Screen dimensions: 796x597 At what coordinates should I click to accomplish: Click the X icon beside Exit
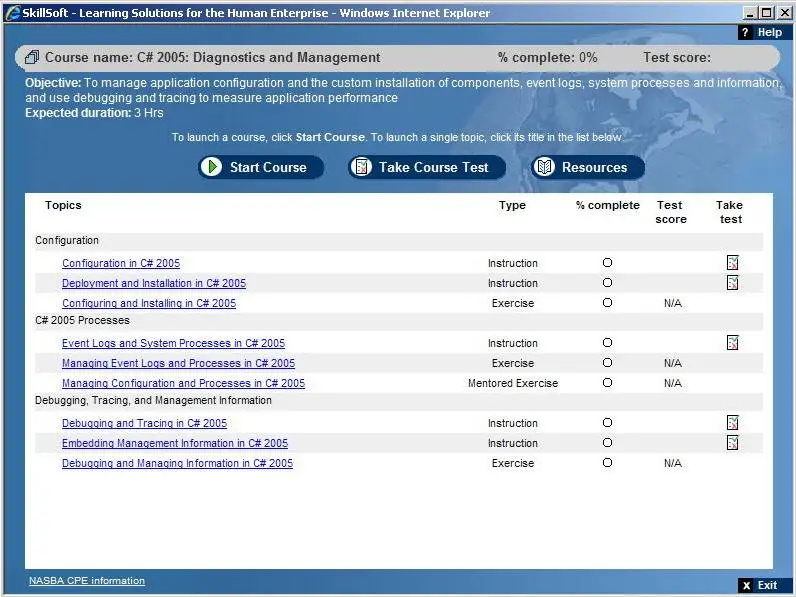pyautogui.click(x=746, y=586)
